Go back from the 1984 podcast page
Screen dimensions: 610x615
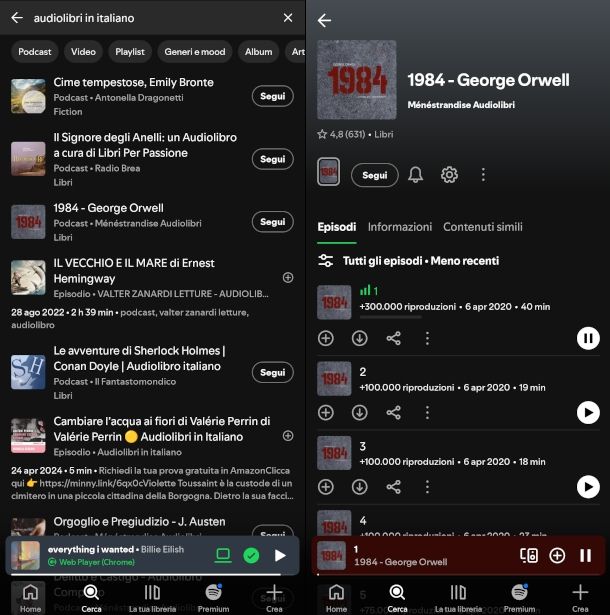324,20
